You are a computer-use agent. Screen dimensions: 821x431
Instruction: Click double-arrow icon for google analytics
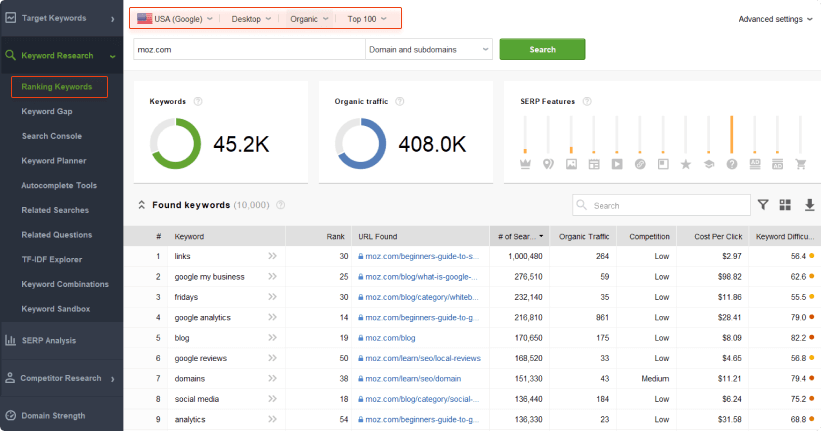272,317
